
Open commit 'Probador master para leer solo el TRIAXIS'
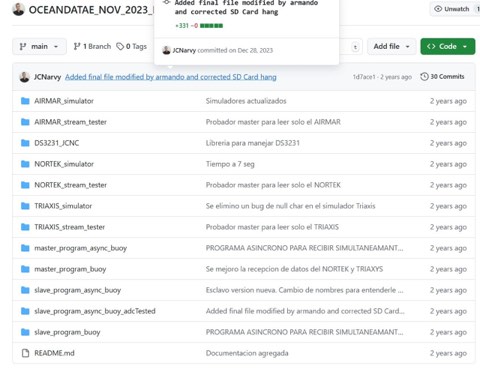272,227
